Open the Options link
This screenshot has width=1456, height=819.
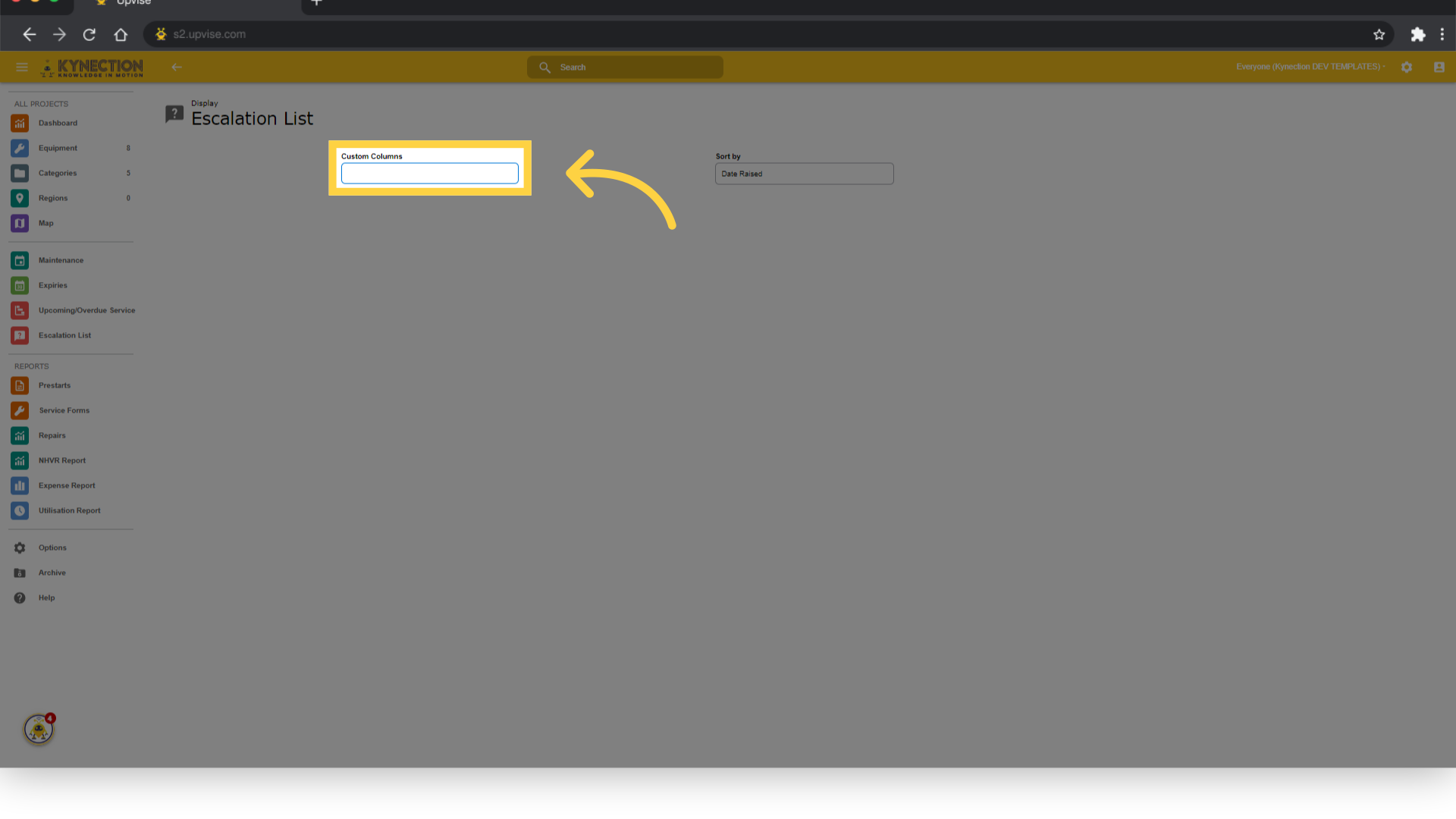pos(52,548)
